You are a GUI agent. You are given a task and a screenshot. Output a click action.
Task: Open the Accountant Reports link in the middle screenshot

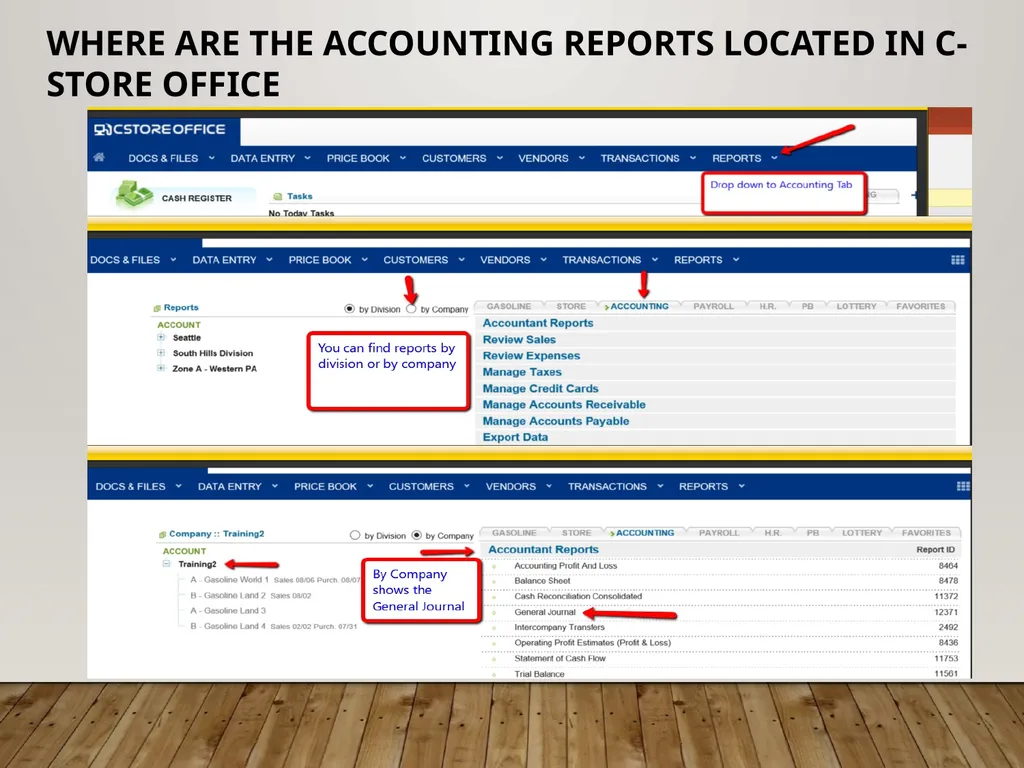537,323
